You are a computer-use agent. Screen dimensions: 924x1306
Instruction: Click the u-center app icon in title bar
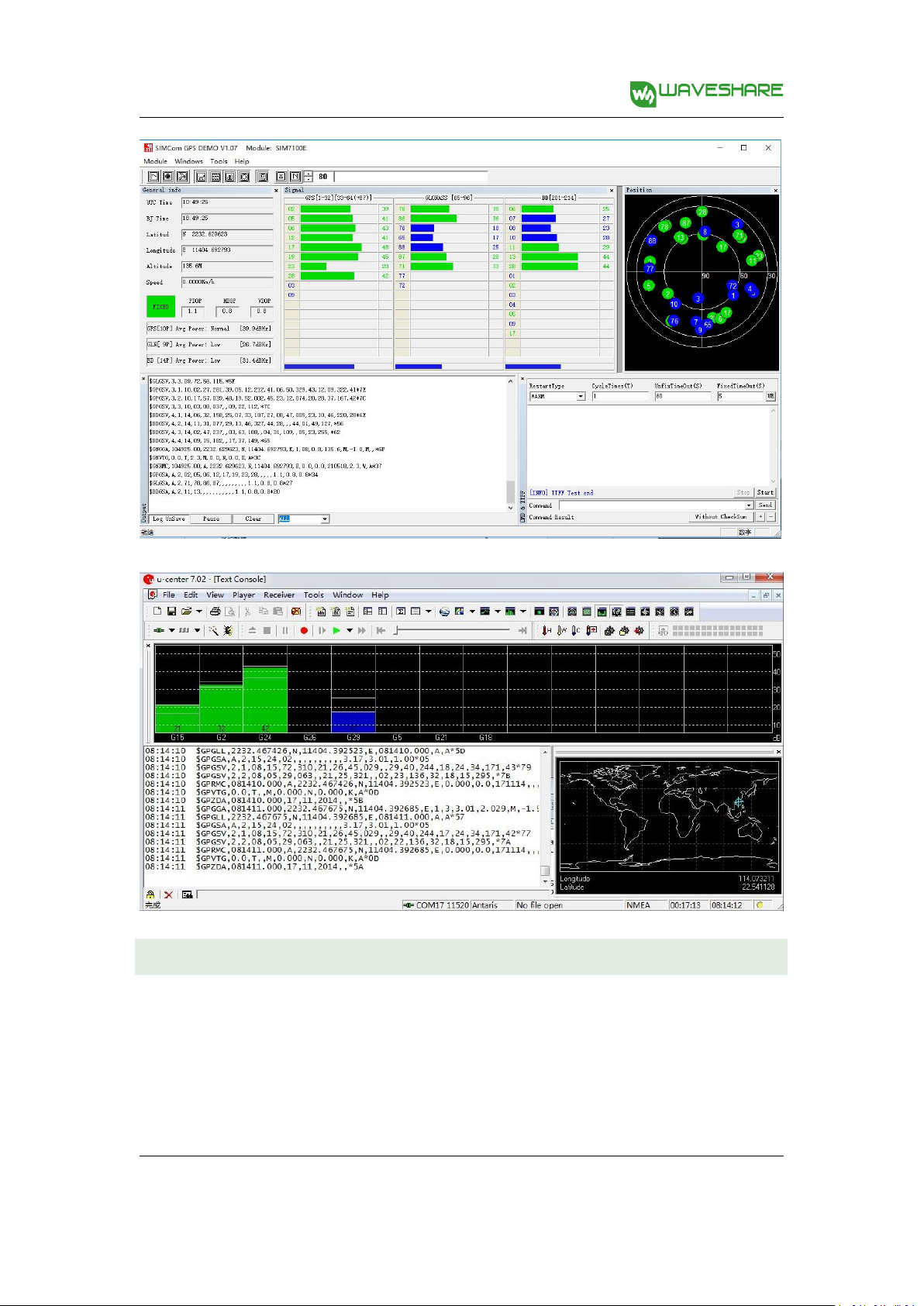point(149,579)
